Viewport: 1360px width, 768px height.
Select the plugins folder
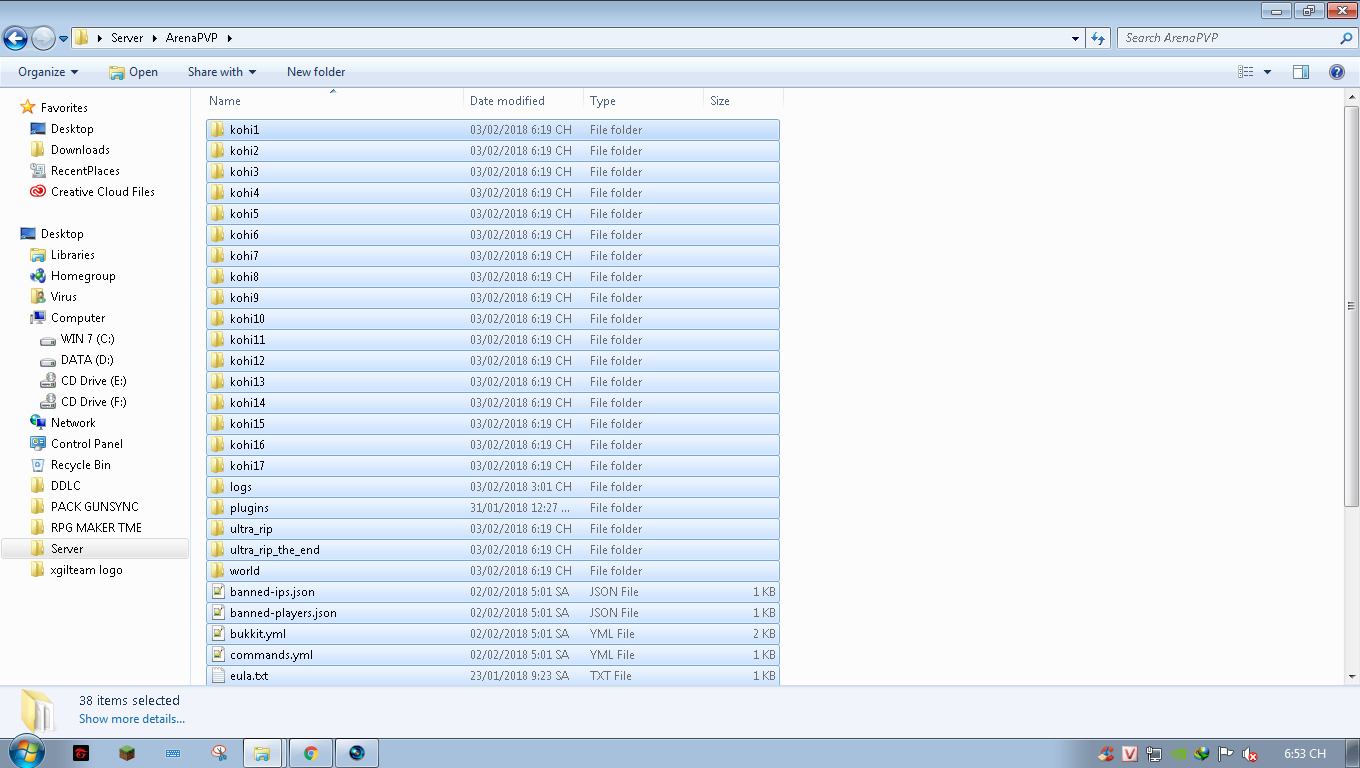point(493,508)
